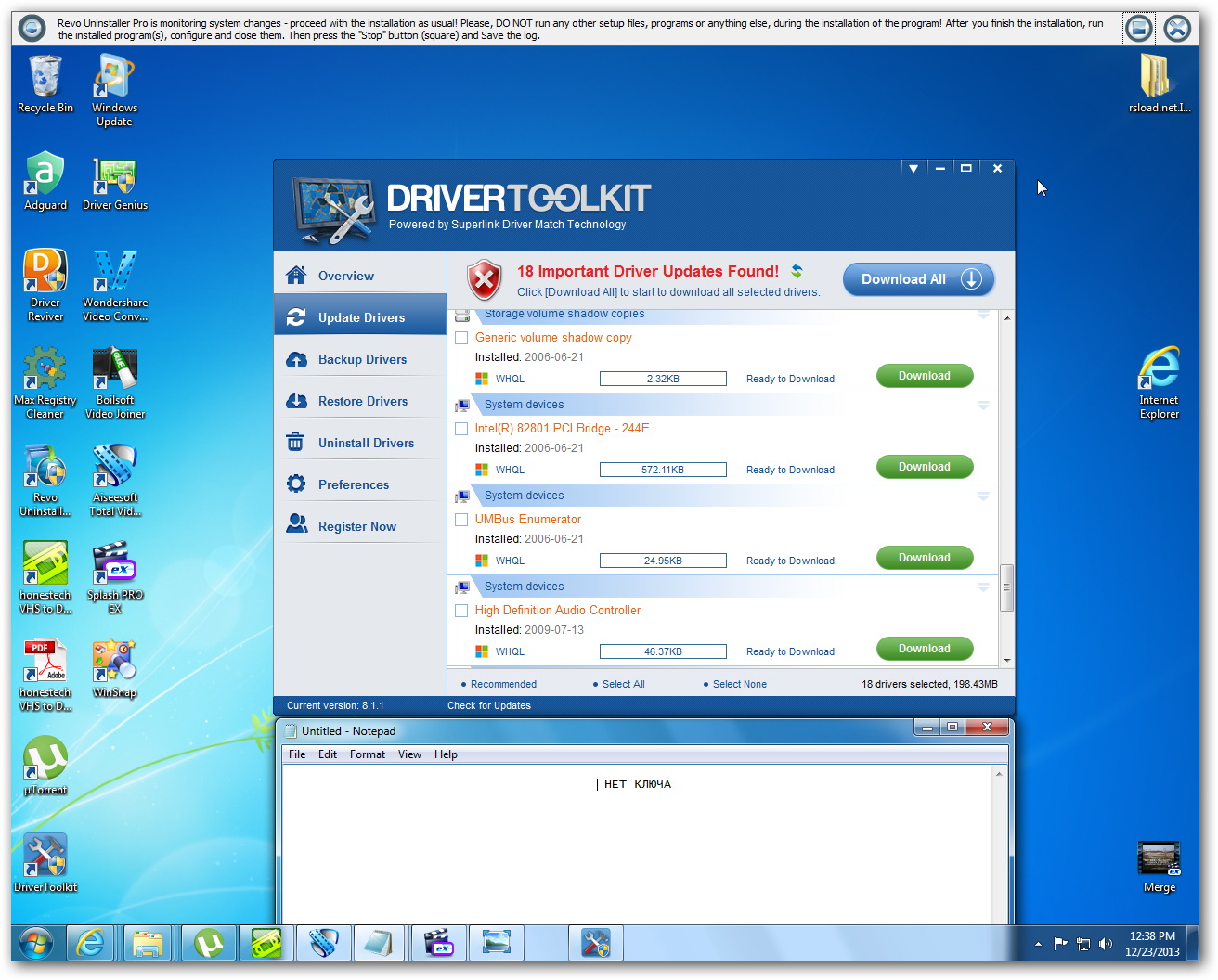Expand System devices arrow above High Definition Audio

pyautogui.click(x=983, y=587)
